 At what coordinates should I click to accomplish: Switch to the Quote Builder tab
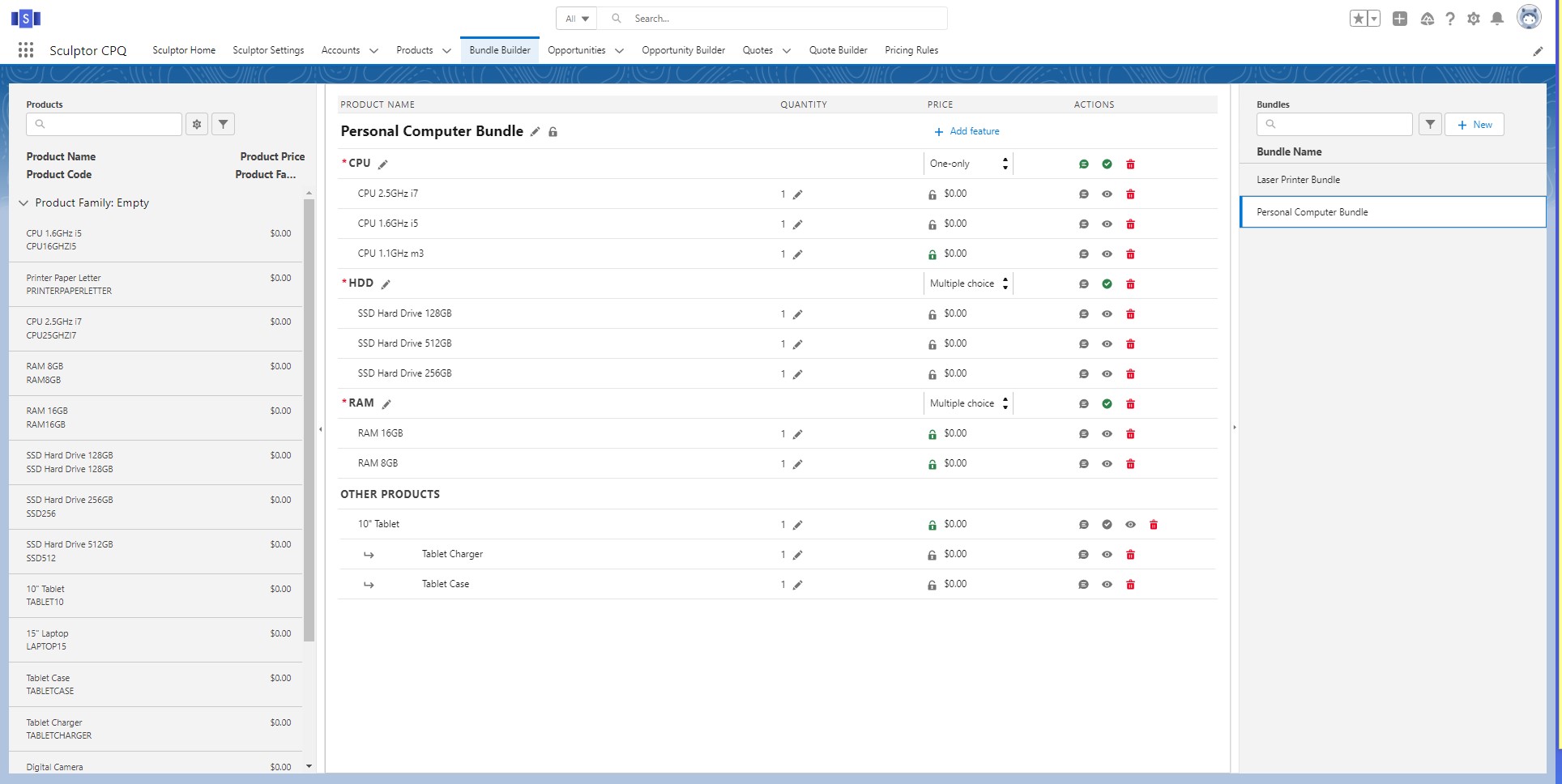838,50
